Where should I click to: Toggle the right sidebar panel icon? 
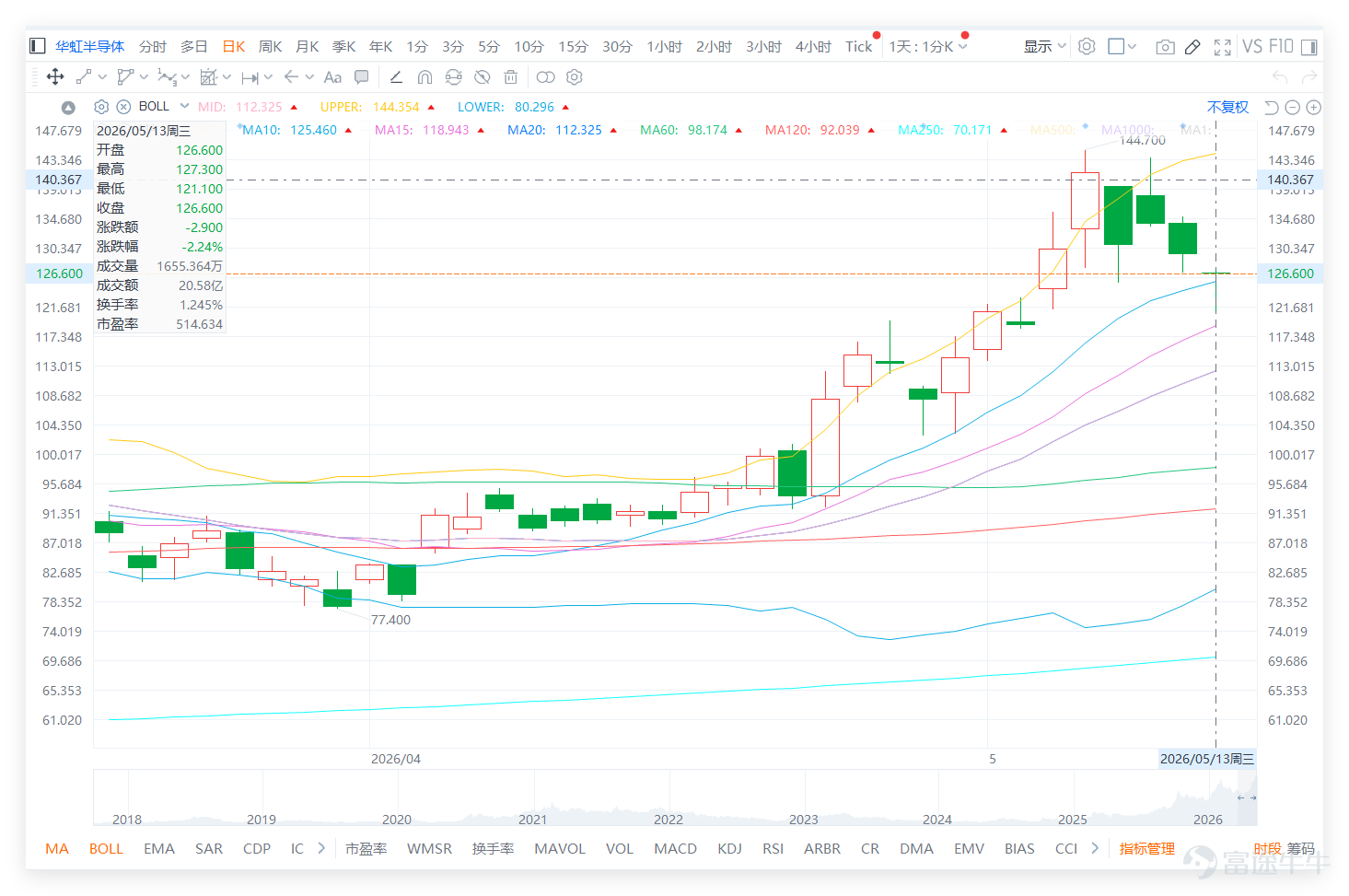(x=1309, y=47)
